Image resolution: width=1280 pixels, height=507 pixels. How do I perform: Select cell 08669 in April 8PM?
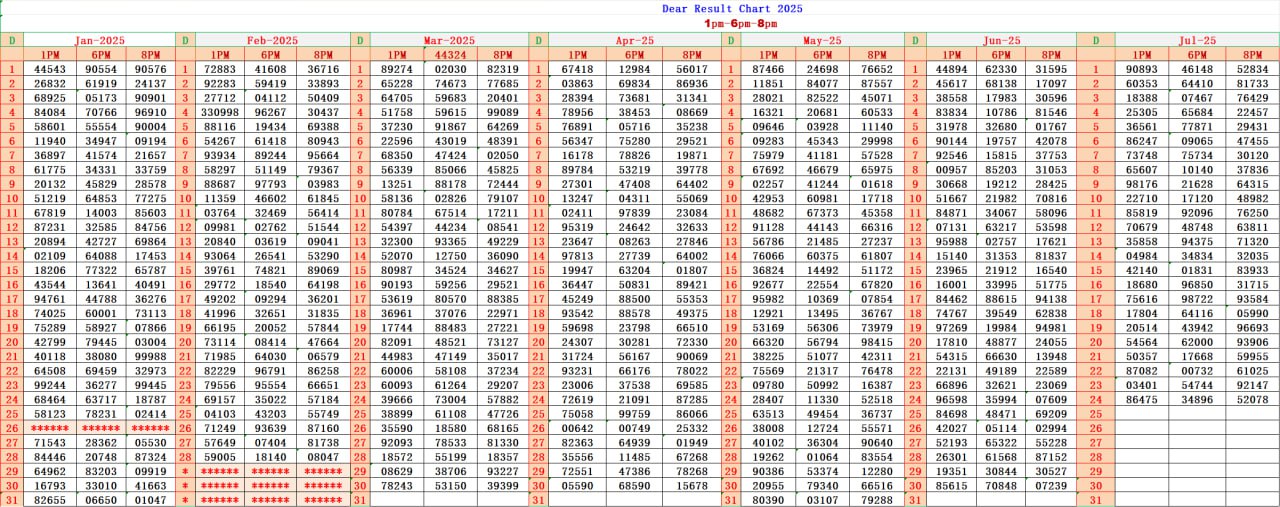coord(692,113)
